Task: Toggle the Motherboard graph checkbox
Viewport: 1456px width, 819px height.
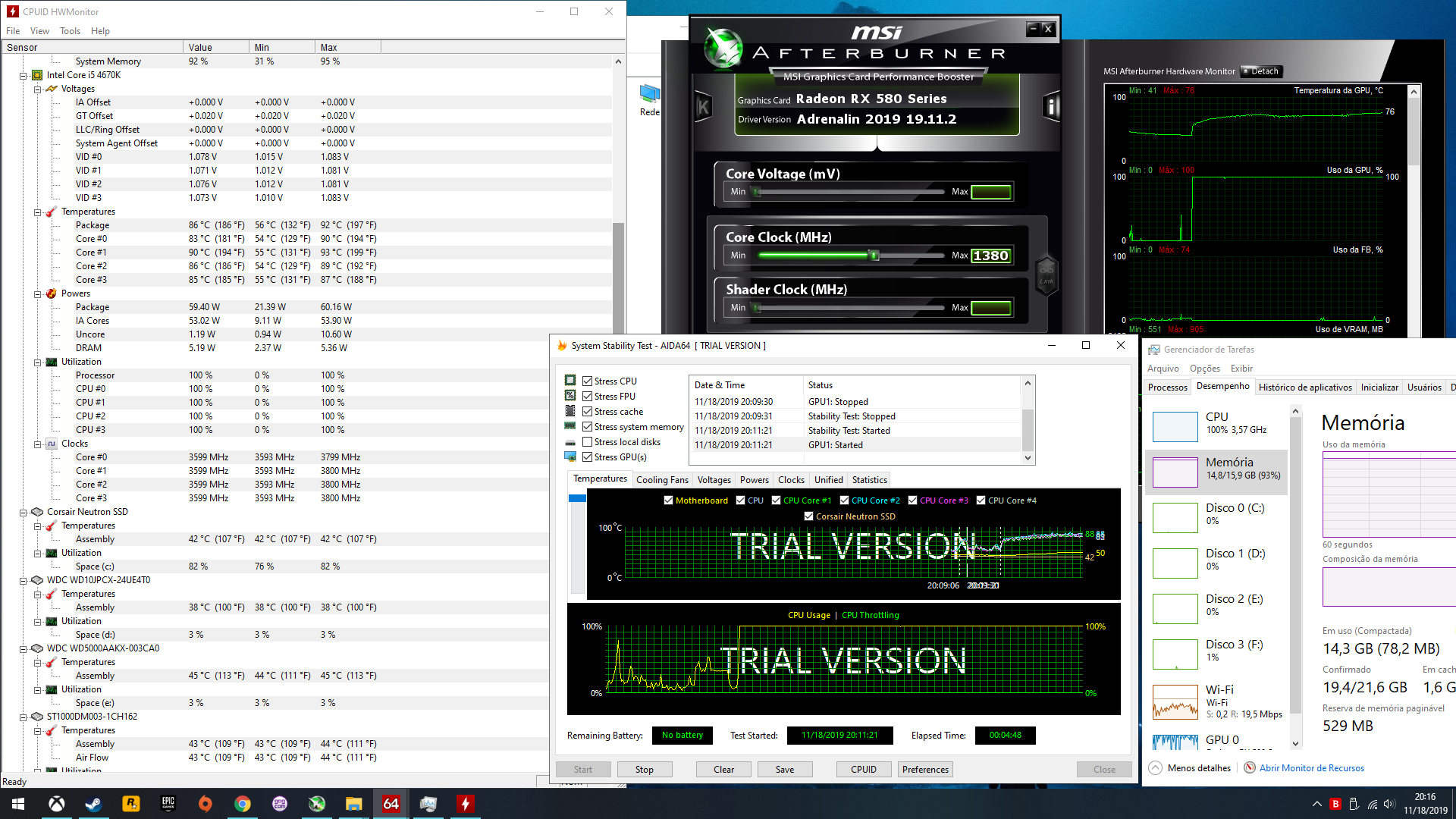Action: point(668,500)
